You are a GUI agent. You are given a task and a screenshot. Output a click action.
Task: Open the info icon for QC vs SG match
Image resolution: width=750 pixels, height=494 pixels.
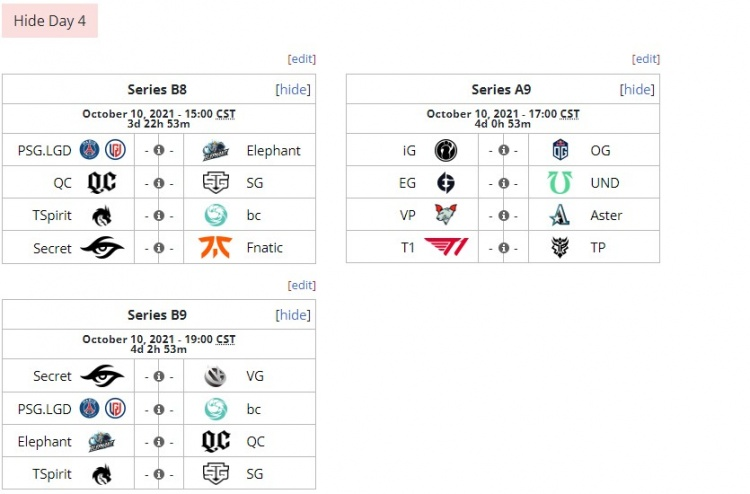coord(159,183)
